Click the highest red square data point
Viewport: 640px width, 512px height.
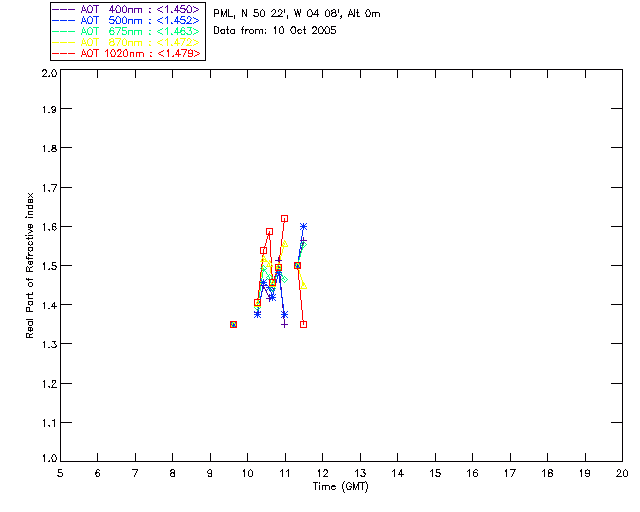(x=284, y=219)
